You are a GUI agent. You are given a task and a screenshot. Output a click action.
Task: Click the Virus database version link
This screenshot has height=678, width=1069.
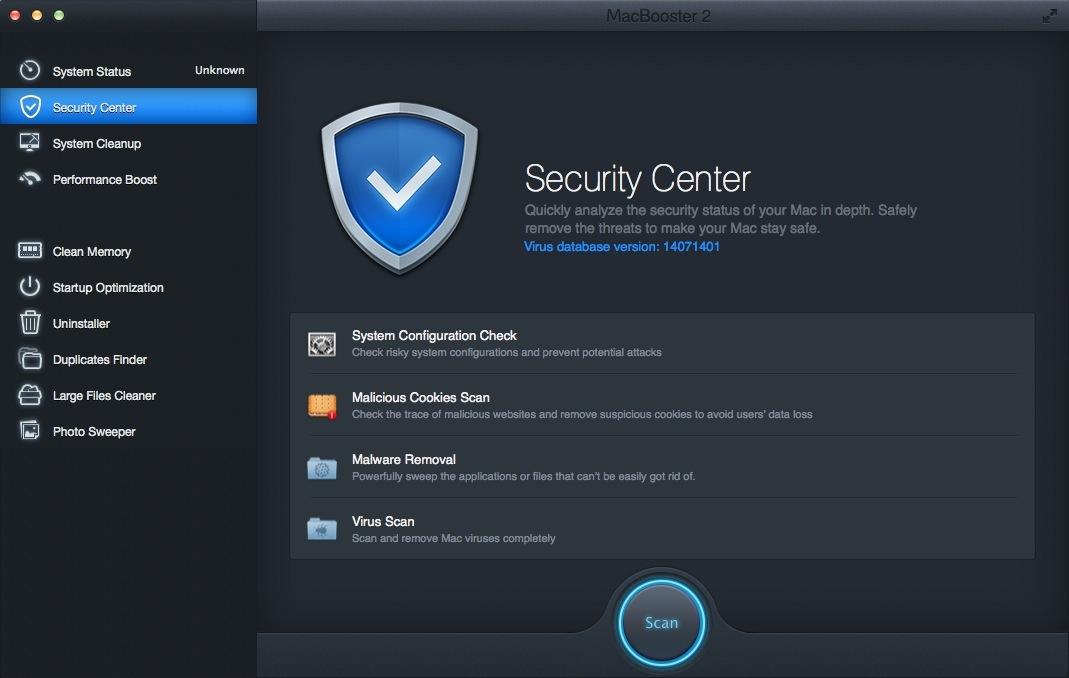coord(621,247)
